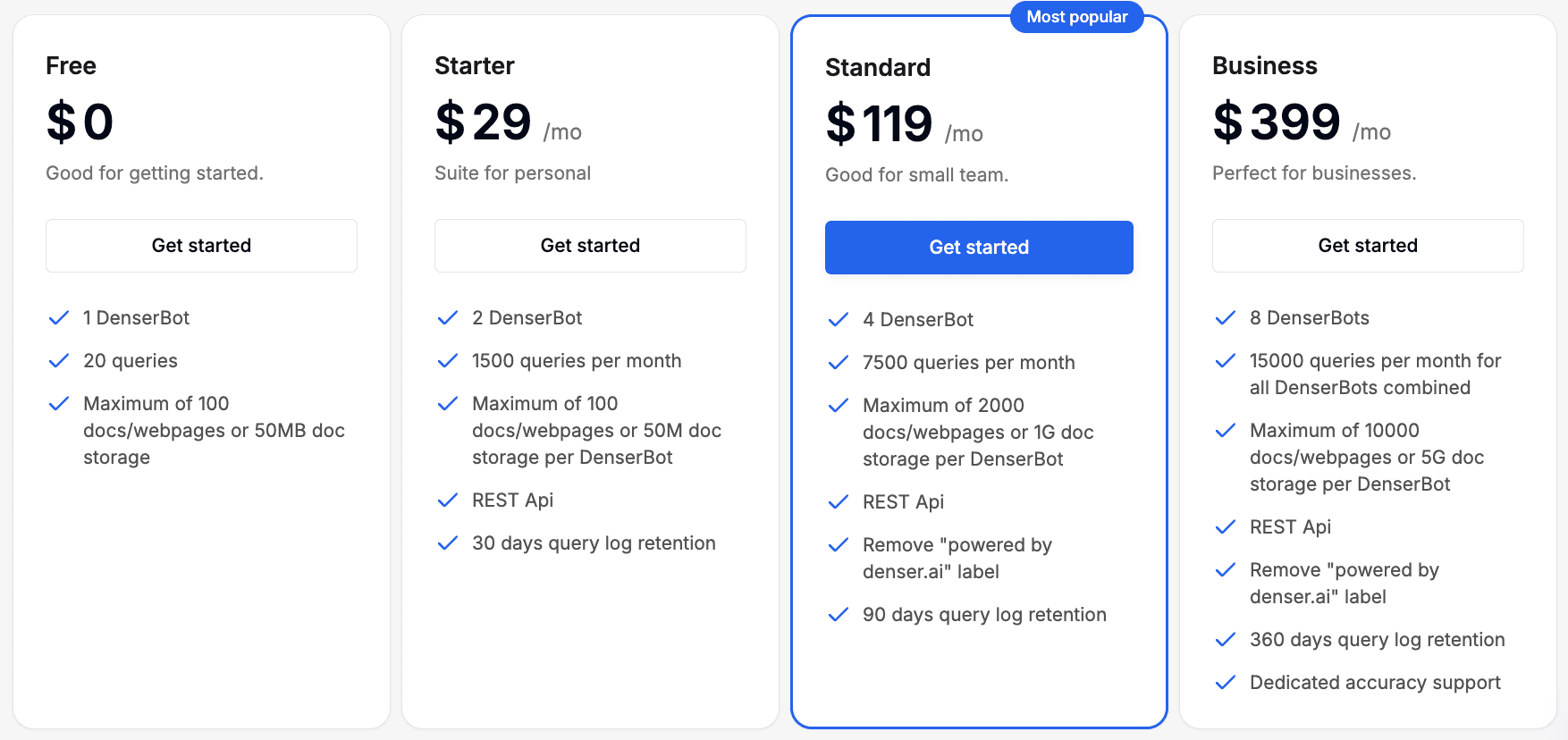Viewport: 1568px width, 740px height.
Task: Click the "Standard" plan heading
Action: pos(877,66)
